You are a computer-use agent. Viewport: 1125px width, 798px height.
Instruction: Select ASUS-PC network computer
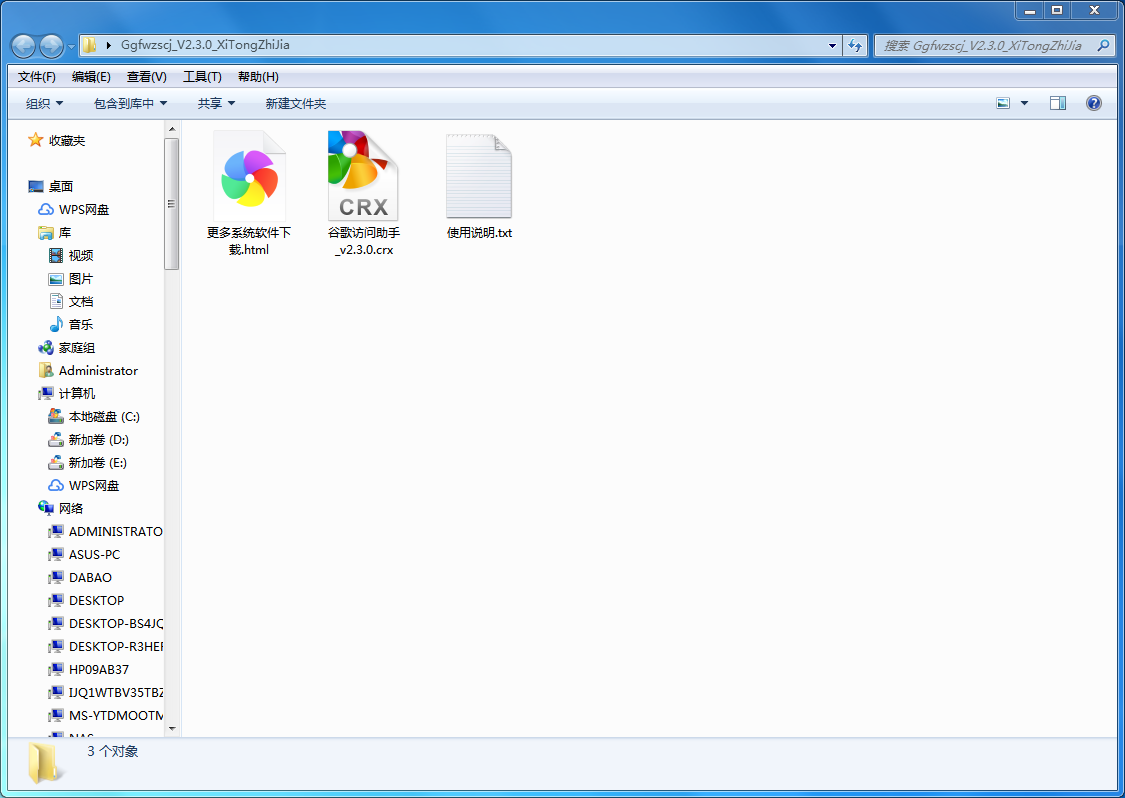pyautogui.click(x=94, y=554)
